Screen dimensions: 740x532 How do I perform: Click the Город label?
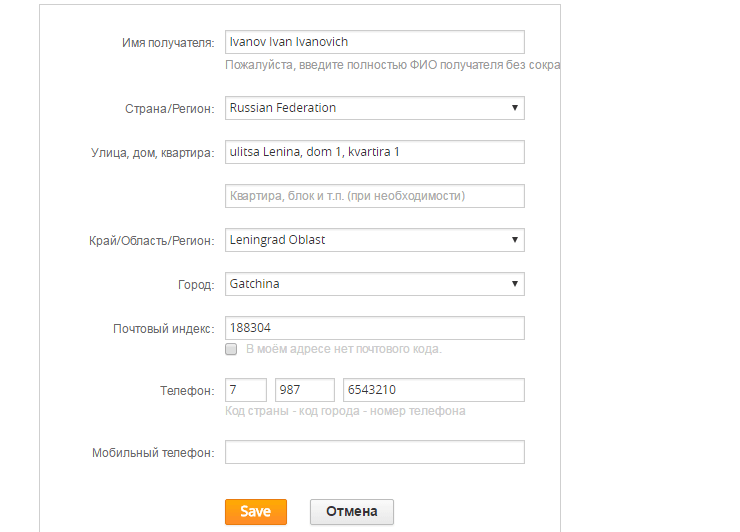tap(196, 285)
